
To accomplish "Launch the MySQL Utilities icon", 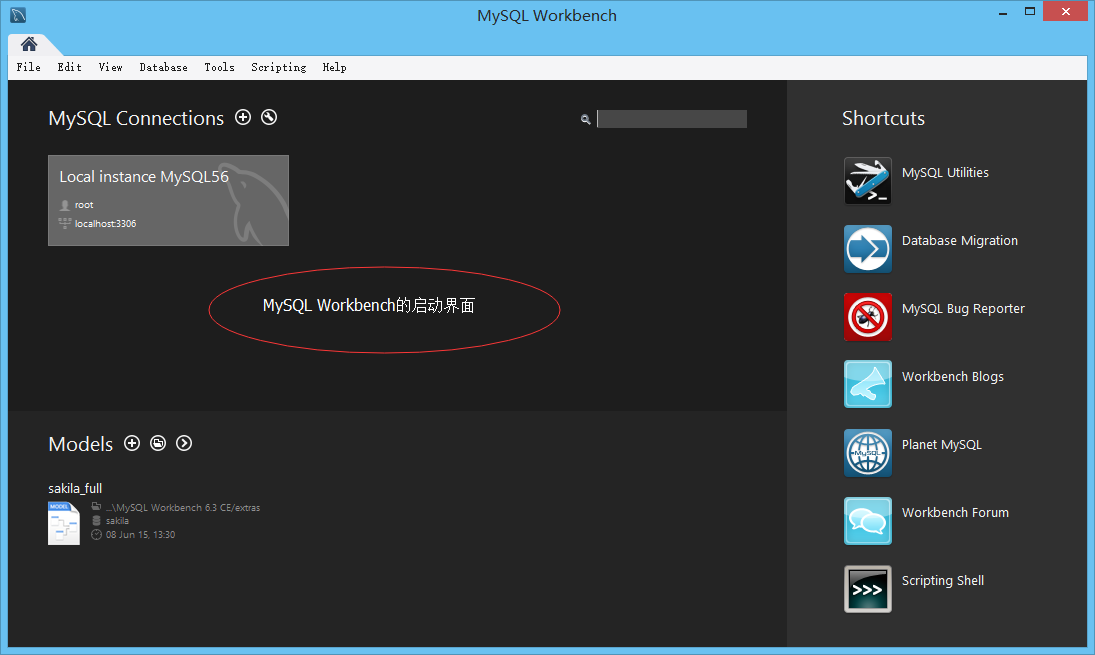I will pos(868,181).
